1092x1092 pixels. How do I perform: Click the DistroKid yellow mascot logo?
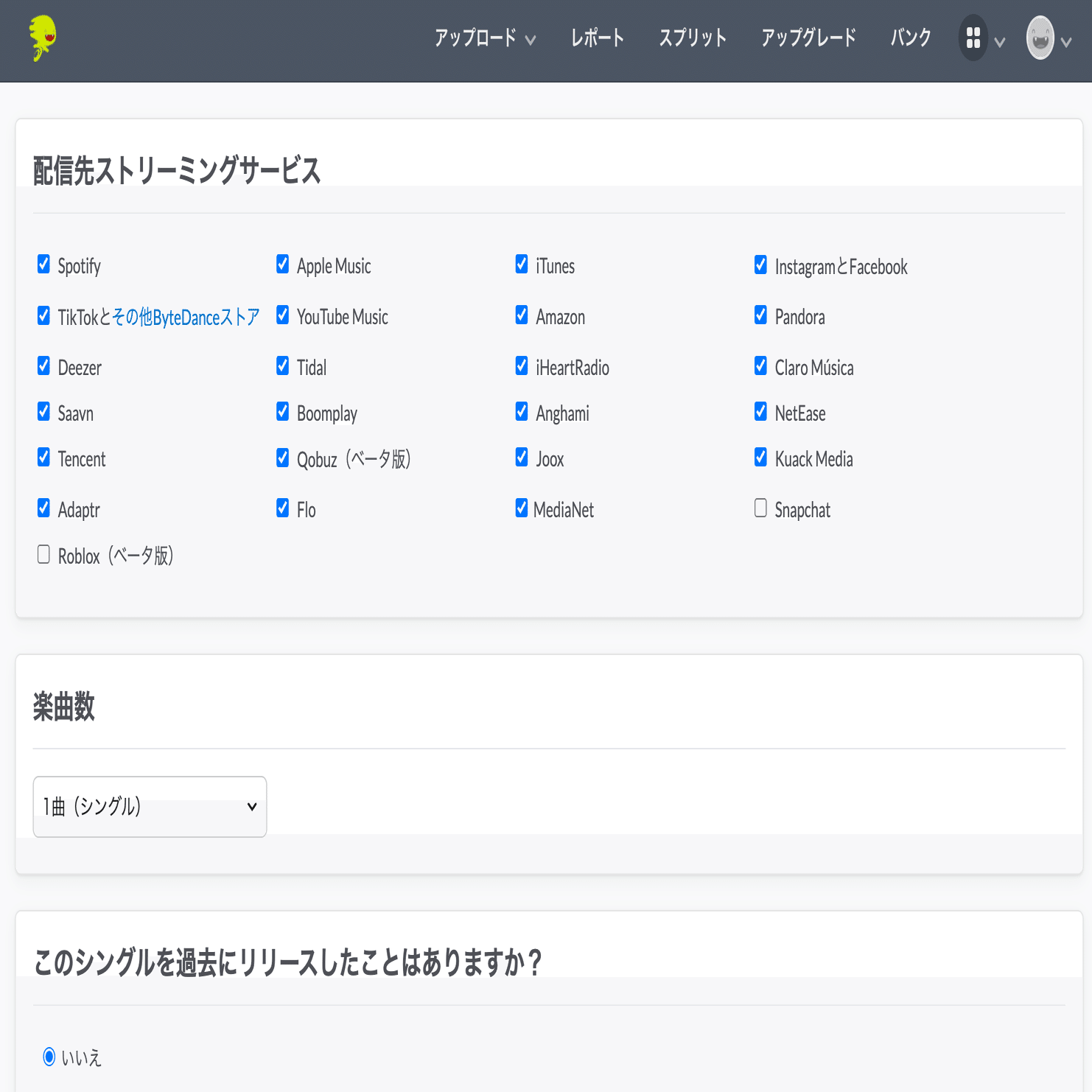tap(43, 38)
